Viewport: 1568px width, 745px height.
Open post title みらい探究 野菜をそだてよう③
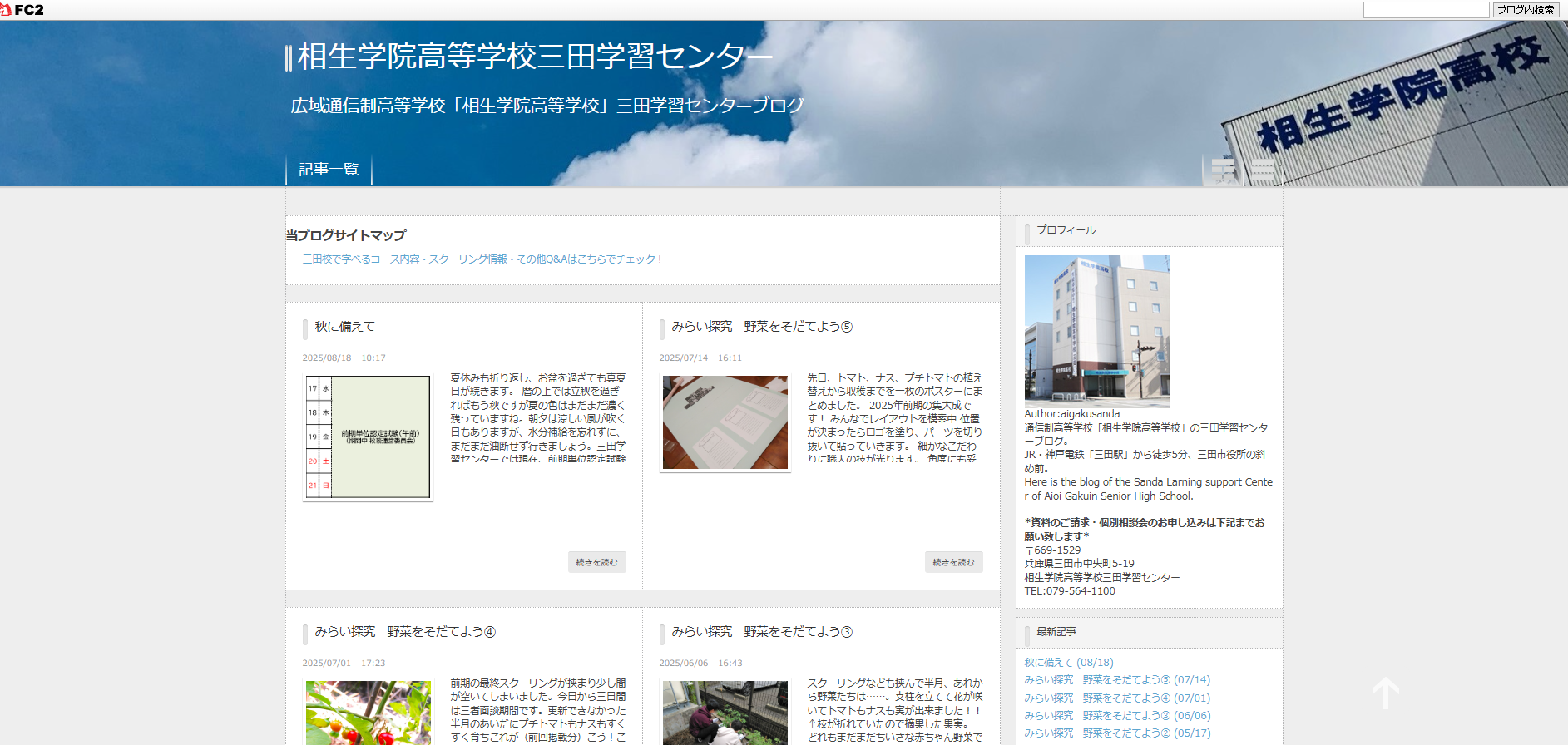tap(761, 632)
